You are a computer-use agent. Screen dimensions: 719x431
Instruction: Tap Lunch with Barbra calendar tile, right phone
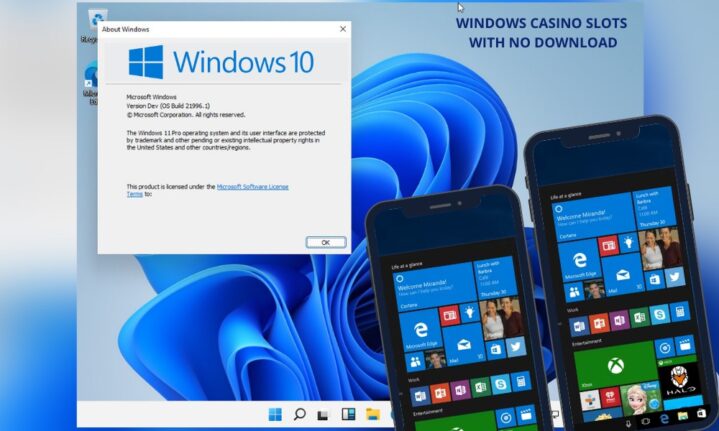pyautogui.click(x=654, y=208)
